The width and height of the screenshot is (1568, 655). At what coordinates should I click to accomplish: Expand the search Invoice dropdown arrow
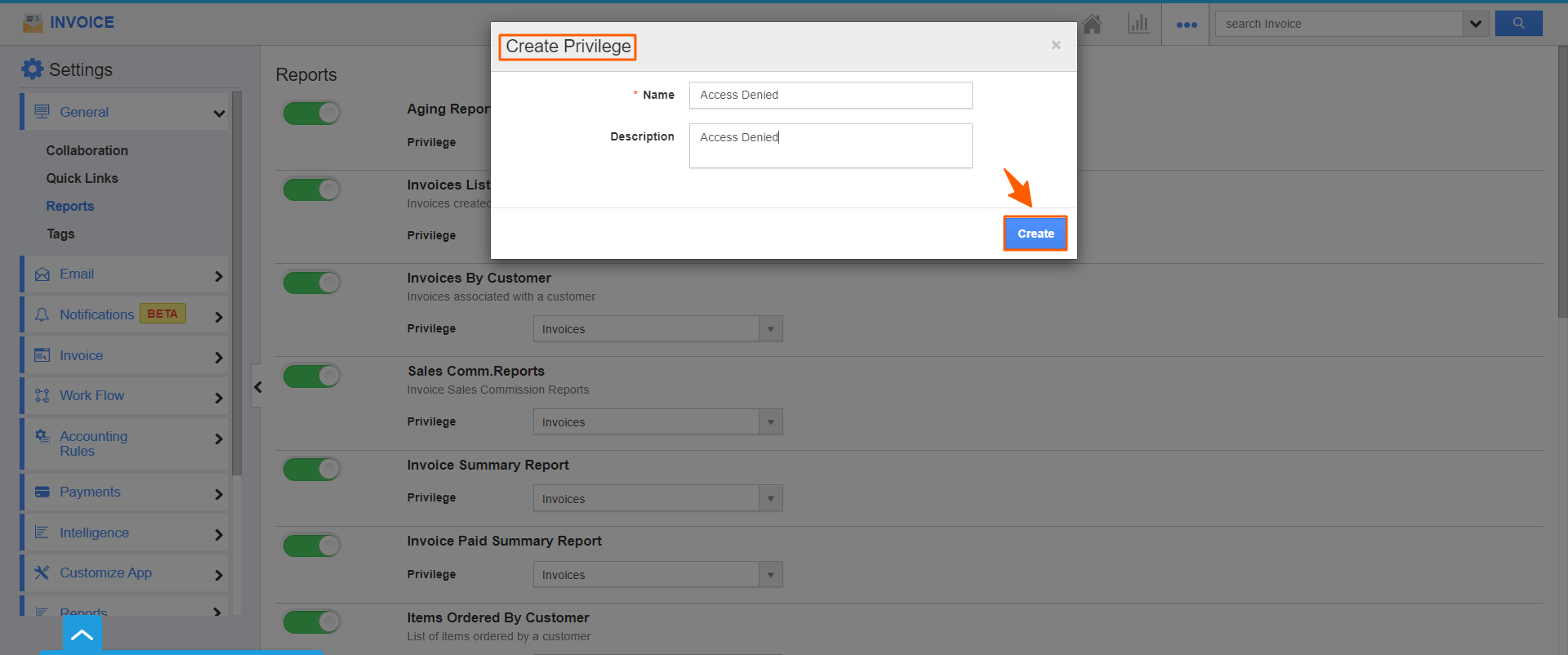click(1475, 24)
